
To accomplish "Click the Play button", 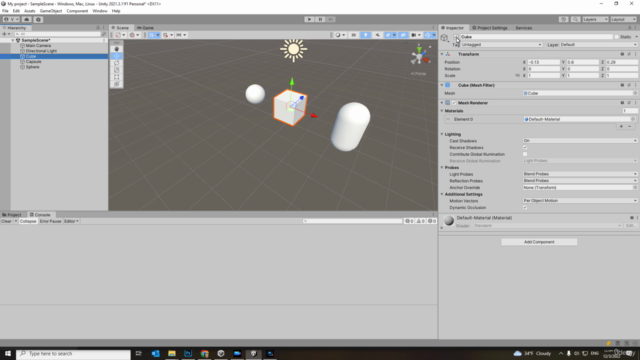I will click(x=309, y=19).
